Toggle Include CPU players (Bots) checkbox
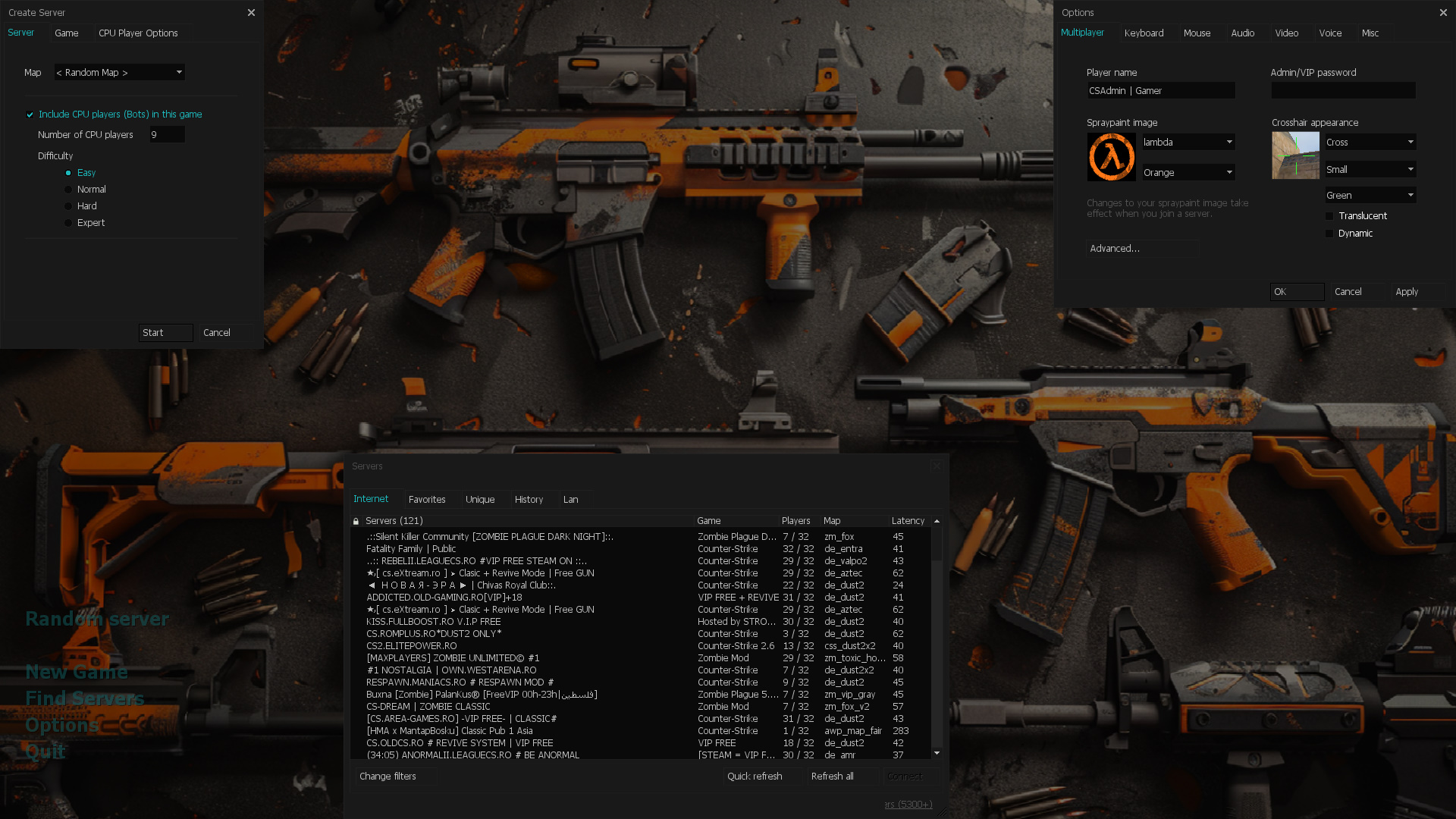This screenshot has width=1456, height=819. click(30, 115)
